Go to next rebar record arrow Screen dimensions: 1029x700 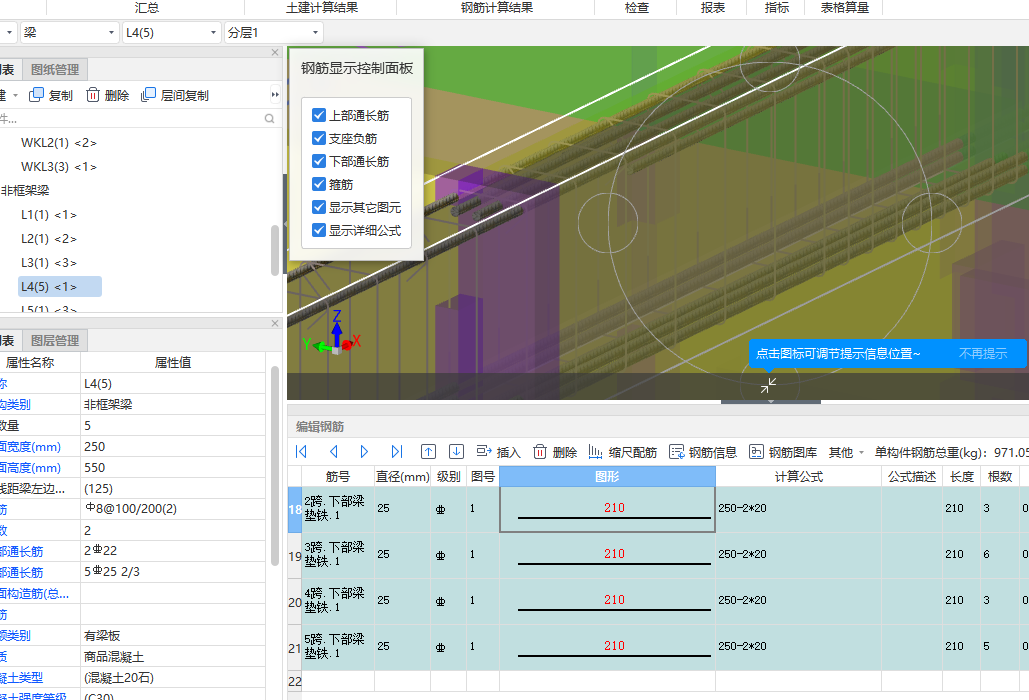click(x=364, y=451)
